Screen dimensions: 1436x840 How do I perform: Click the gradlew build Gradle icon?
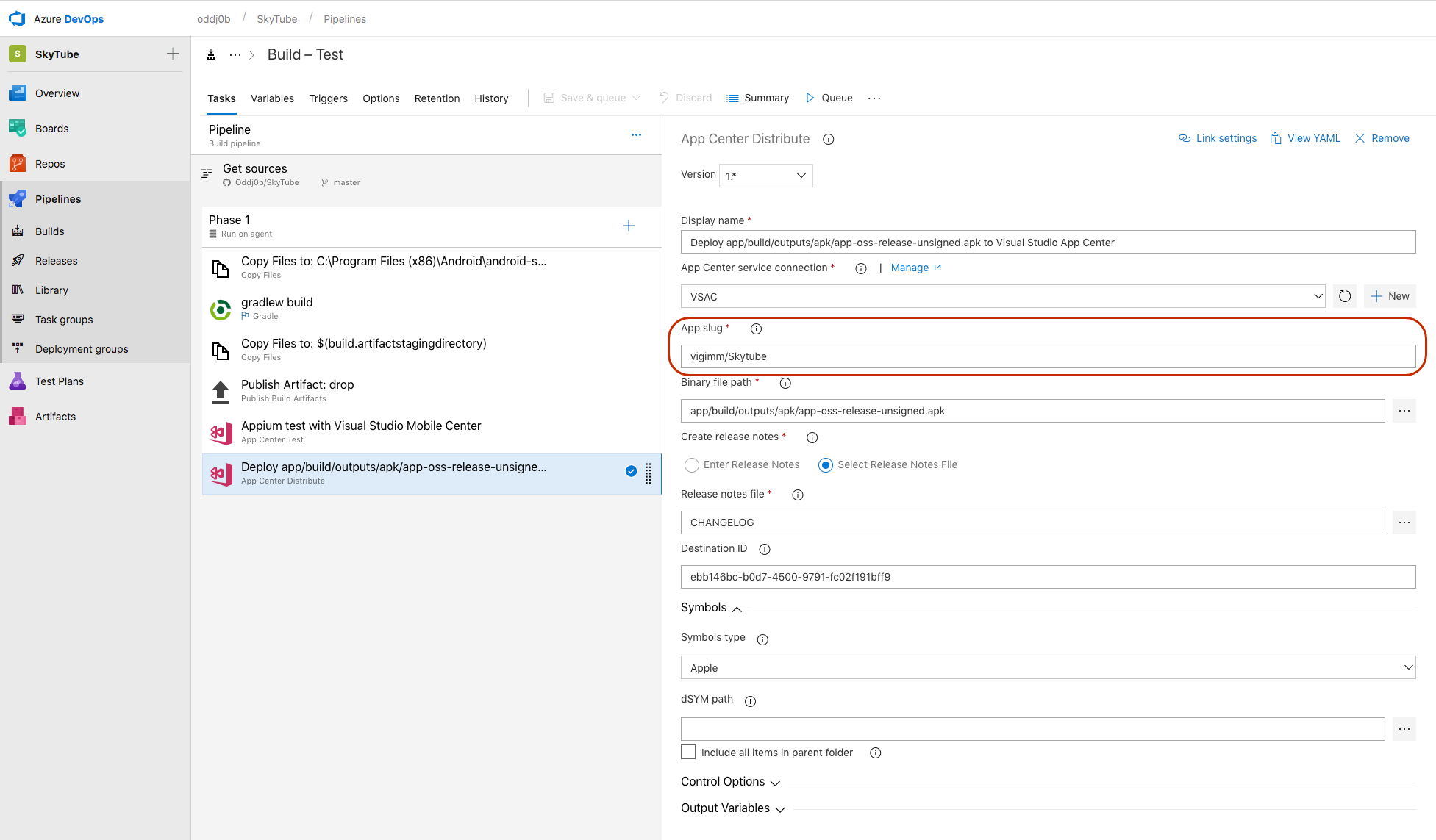coord(219,307)
